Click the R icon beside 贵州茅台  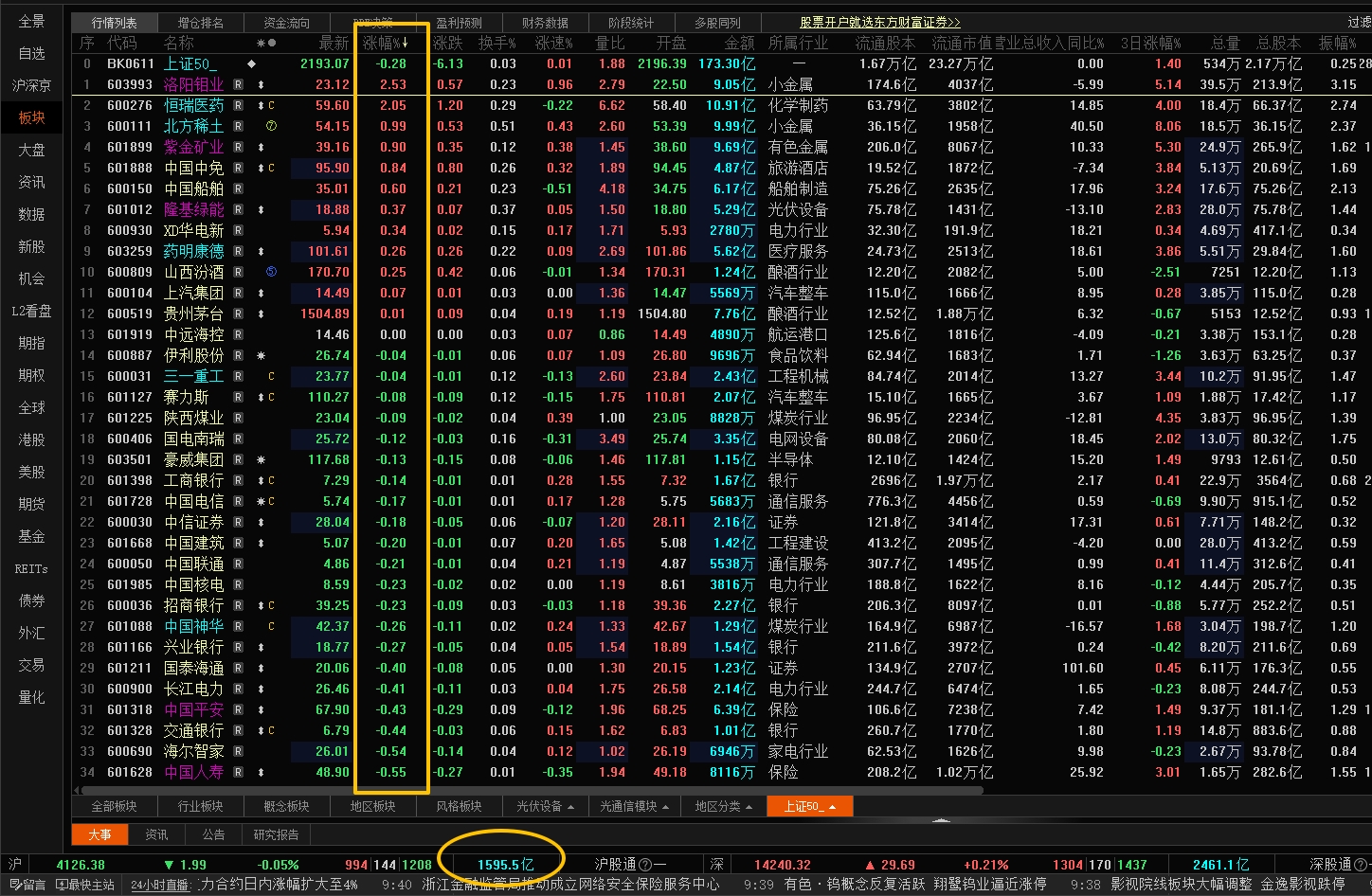(239, 314)
